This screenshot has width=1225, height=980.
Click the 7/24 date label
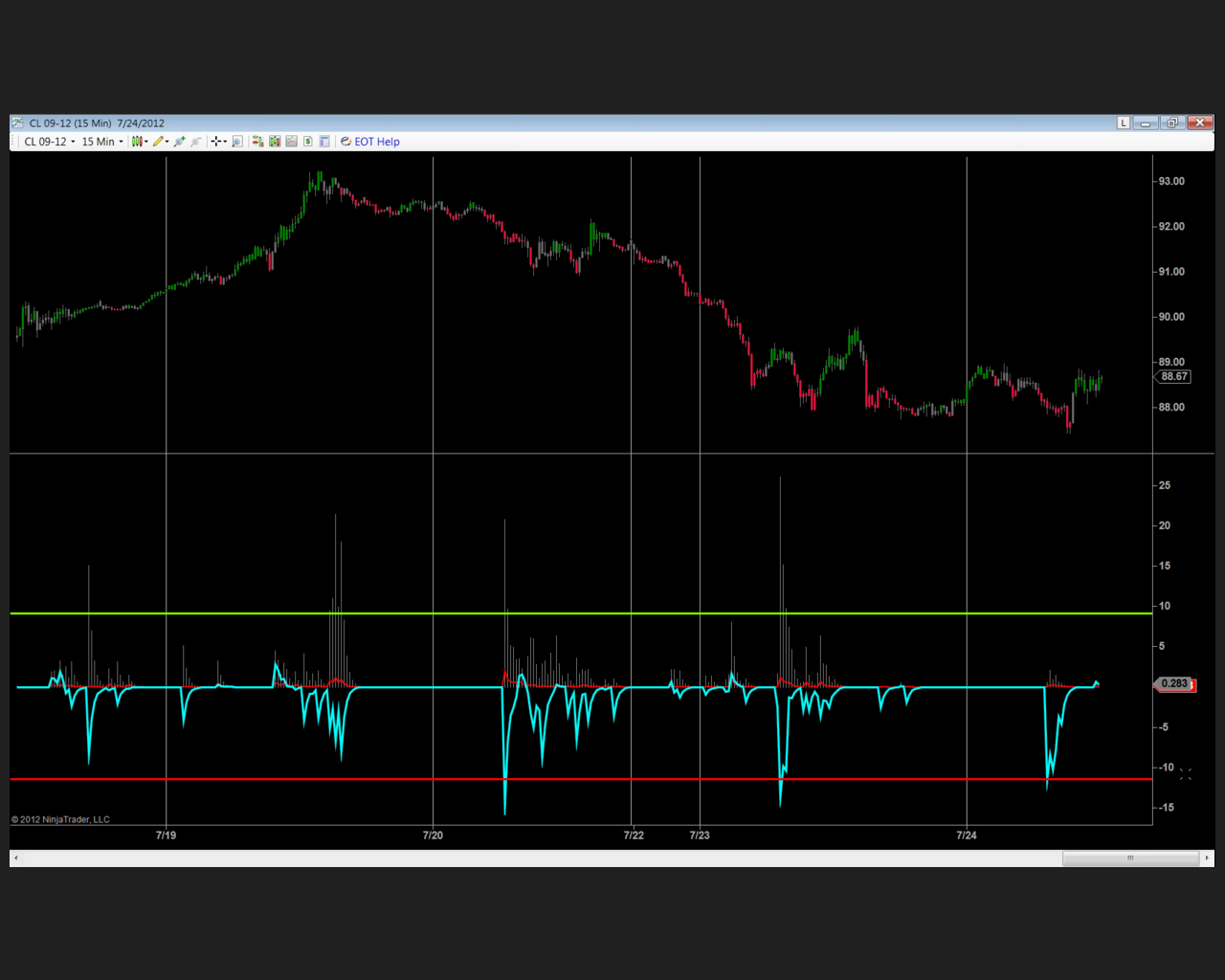(967, 835)
